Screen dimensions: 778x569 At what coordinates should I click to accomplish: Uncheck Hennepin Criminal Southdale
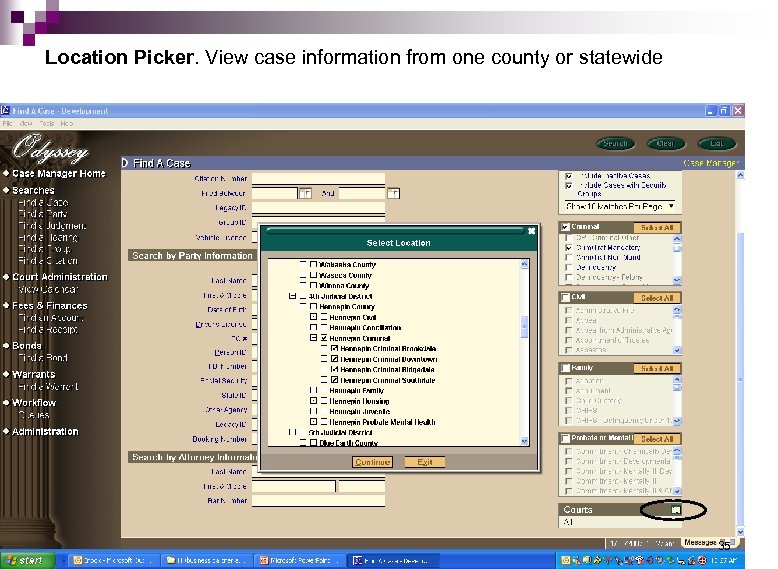click(x=334, y=380)
